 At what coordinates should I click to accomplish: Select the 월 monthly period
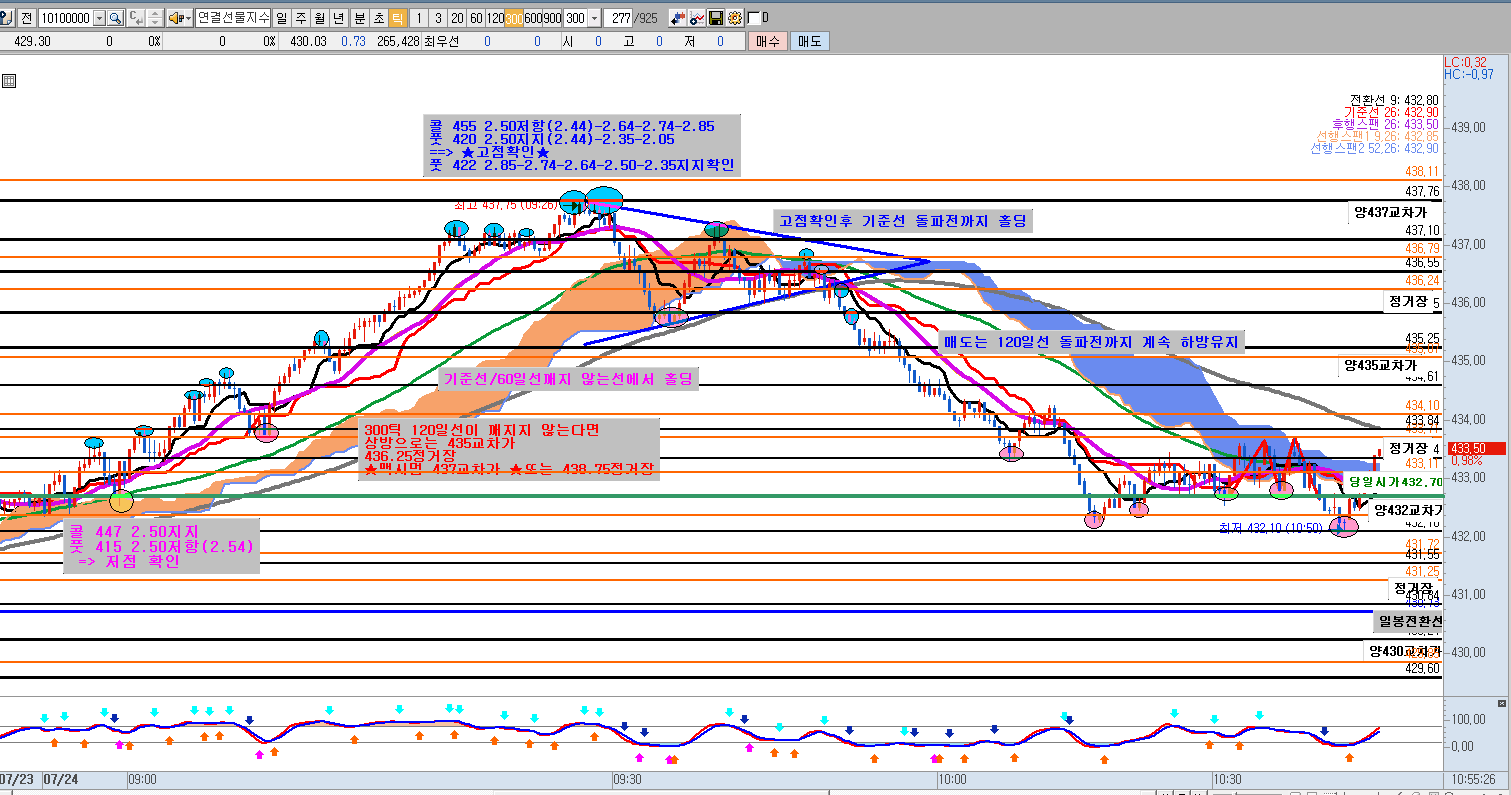pyautogui.click(x=319, y=18)
